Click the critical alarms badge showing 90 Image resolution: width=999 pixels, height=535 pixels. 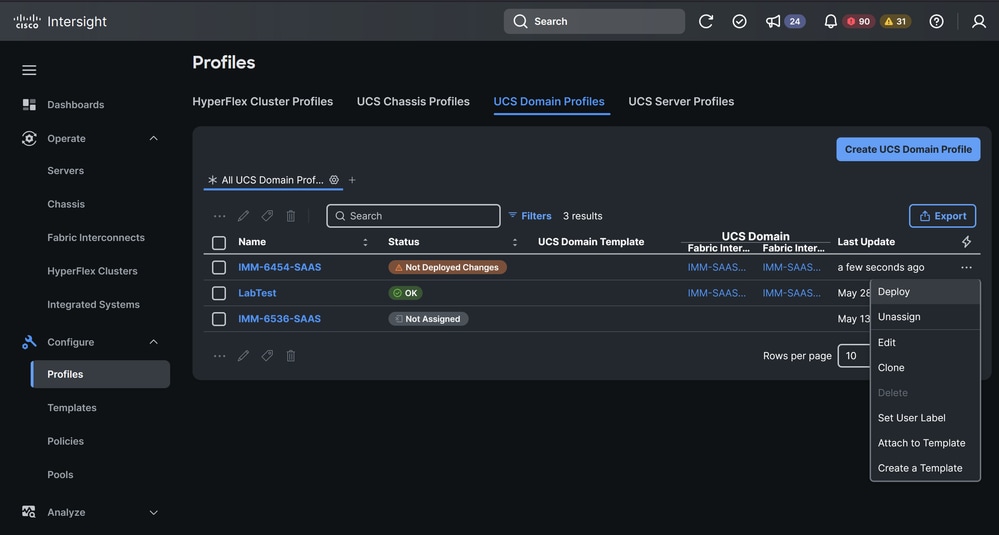click(858, 21)
